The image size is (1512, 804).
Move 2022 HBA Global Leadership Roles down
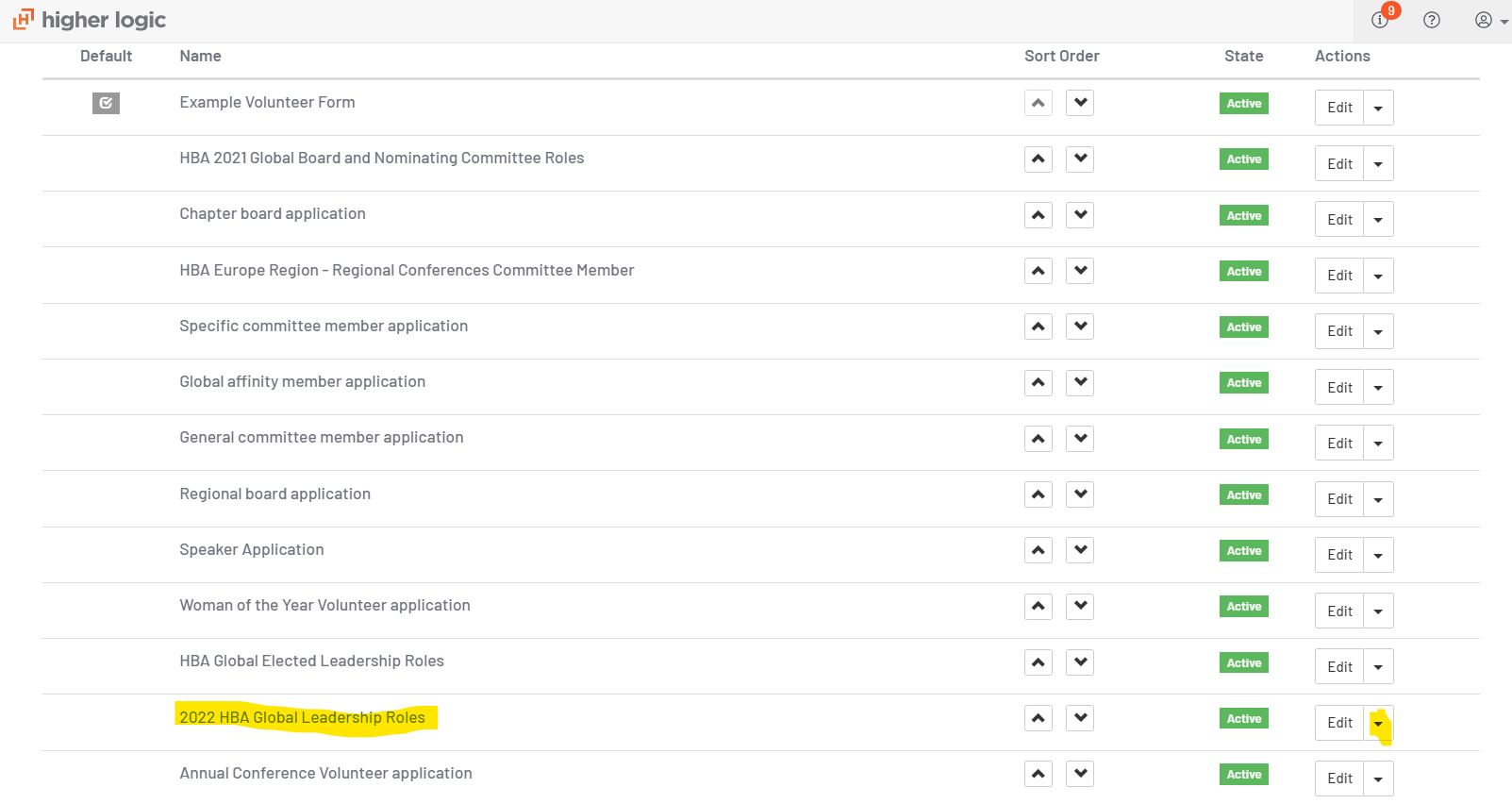(1080, 718)
